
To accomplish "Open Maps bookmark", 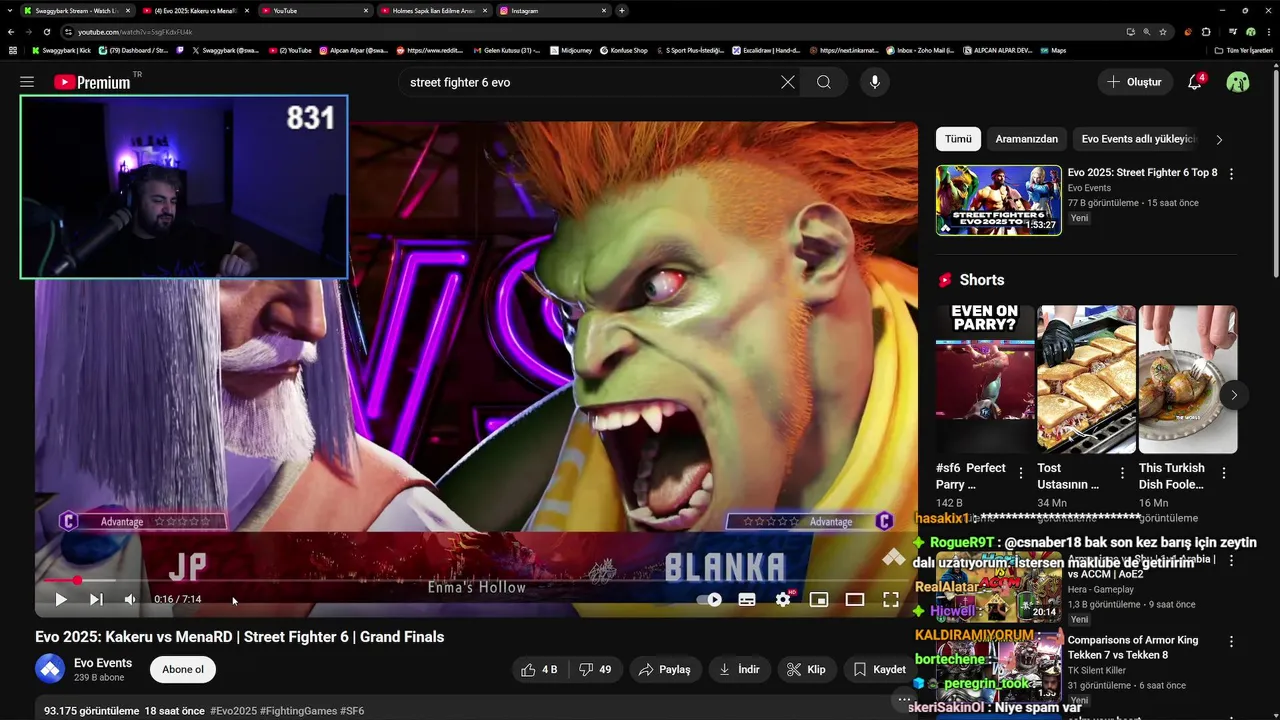I will tap(1053, 50).
